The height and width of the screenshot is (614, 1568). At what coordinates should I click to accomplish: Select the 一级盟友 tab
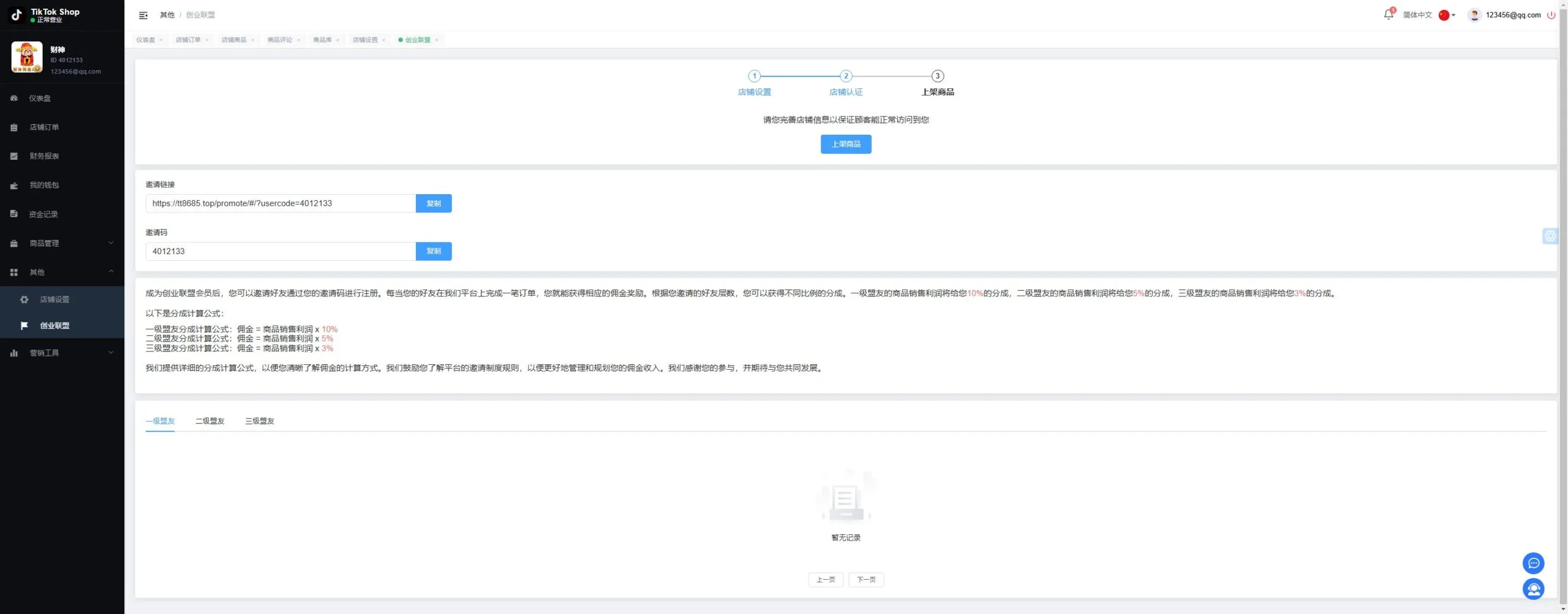(x=160, y=421)
